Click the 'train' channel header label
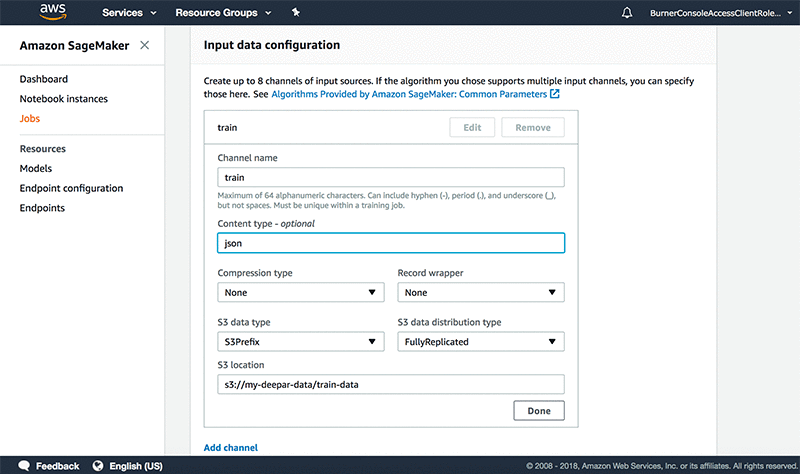Image resolution: width=800 pixels, height=474 pixels. (227, 128)
